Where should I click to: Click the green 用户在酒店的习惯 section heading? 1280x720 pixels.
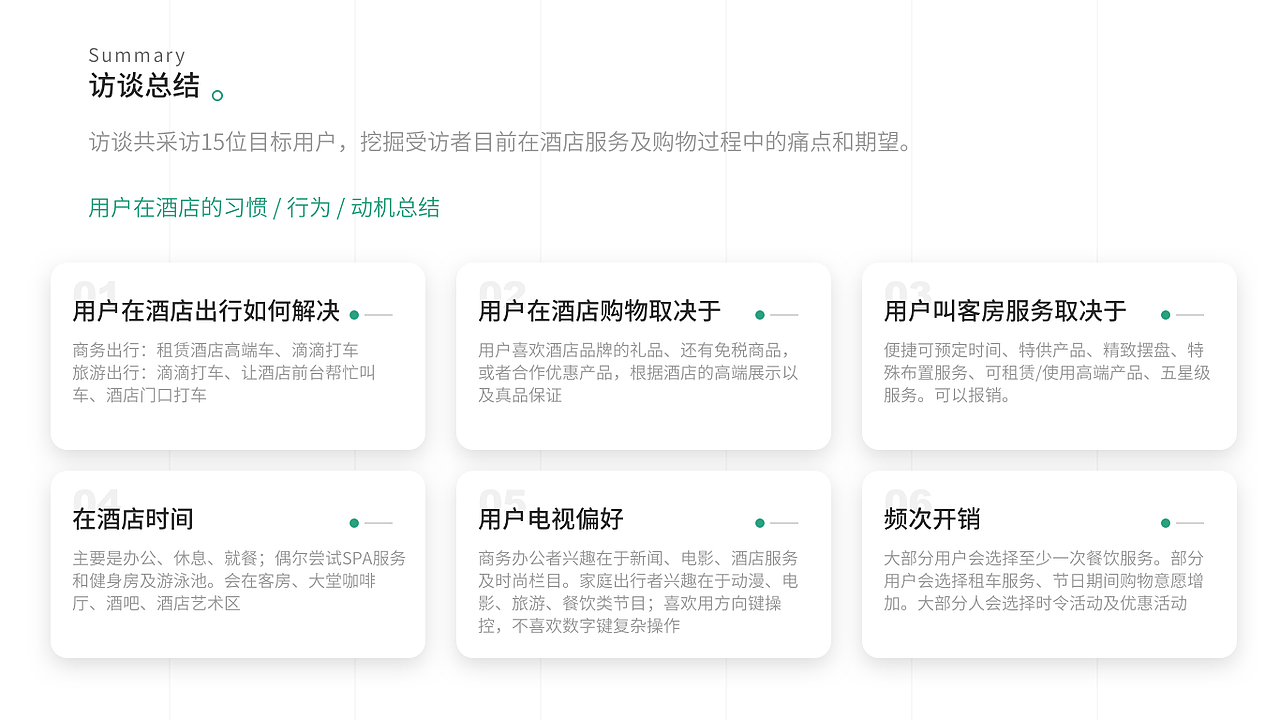coord(263,207)
